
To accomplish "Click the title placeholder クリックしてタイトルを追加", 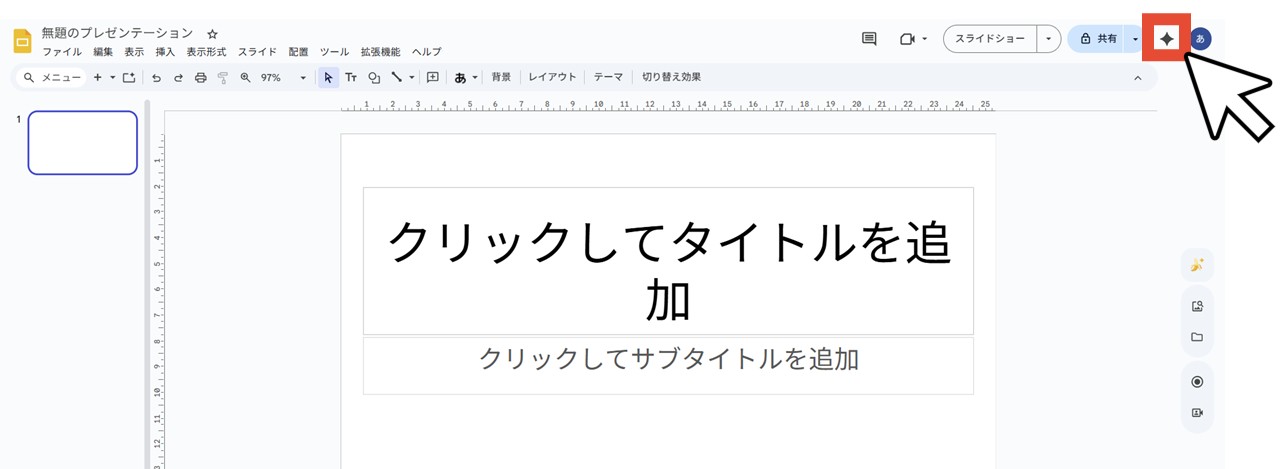I will (668, 261).
